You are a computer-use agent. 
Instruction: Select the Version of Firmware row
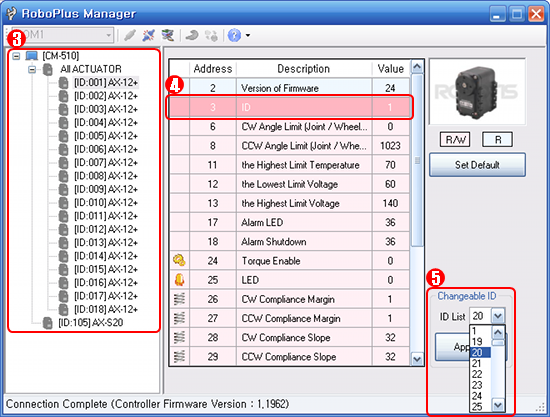290,88
